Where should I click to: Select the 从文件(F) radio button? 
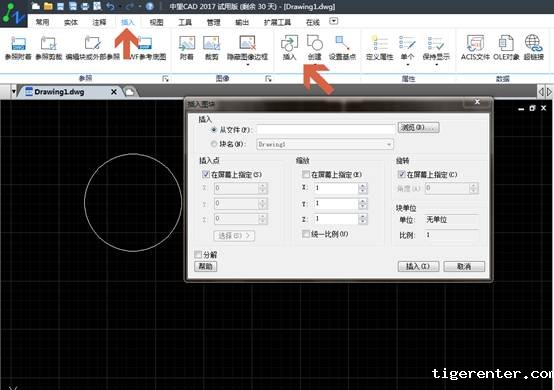pos(214,130)
